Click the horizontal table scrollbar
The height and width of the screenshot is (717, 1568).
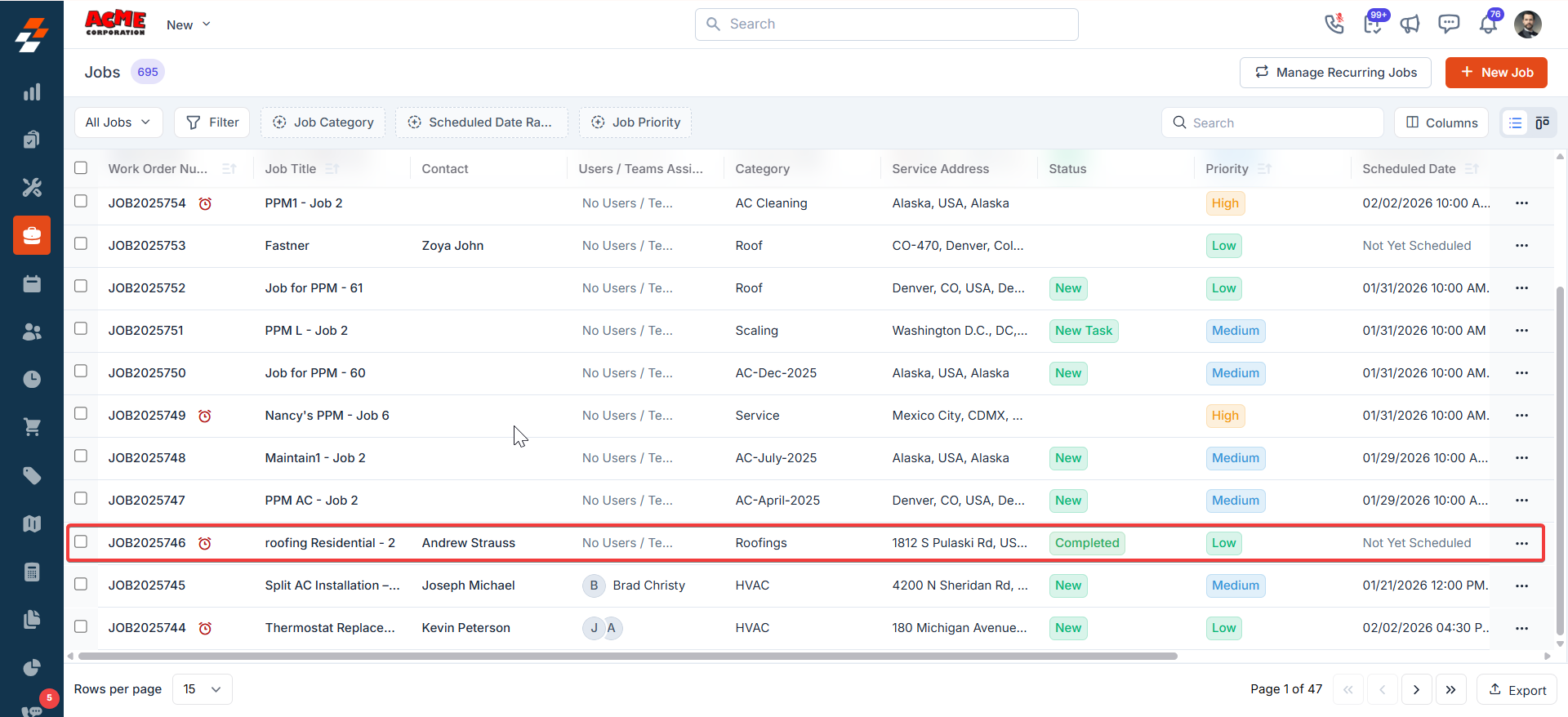pyautogui.click(x=627, y=656)
